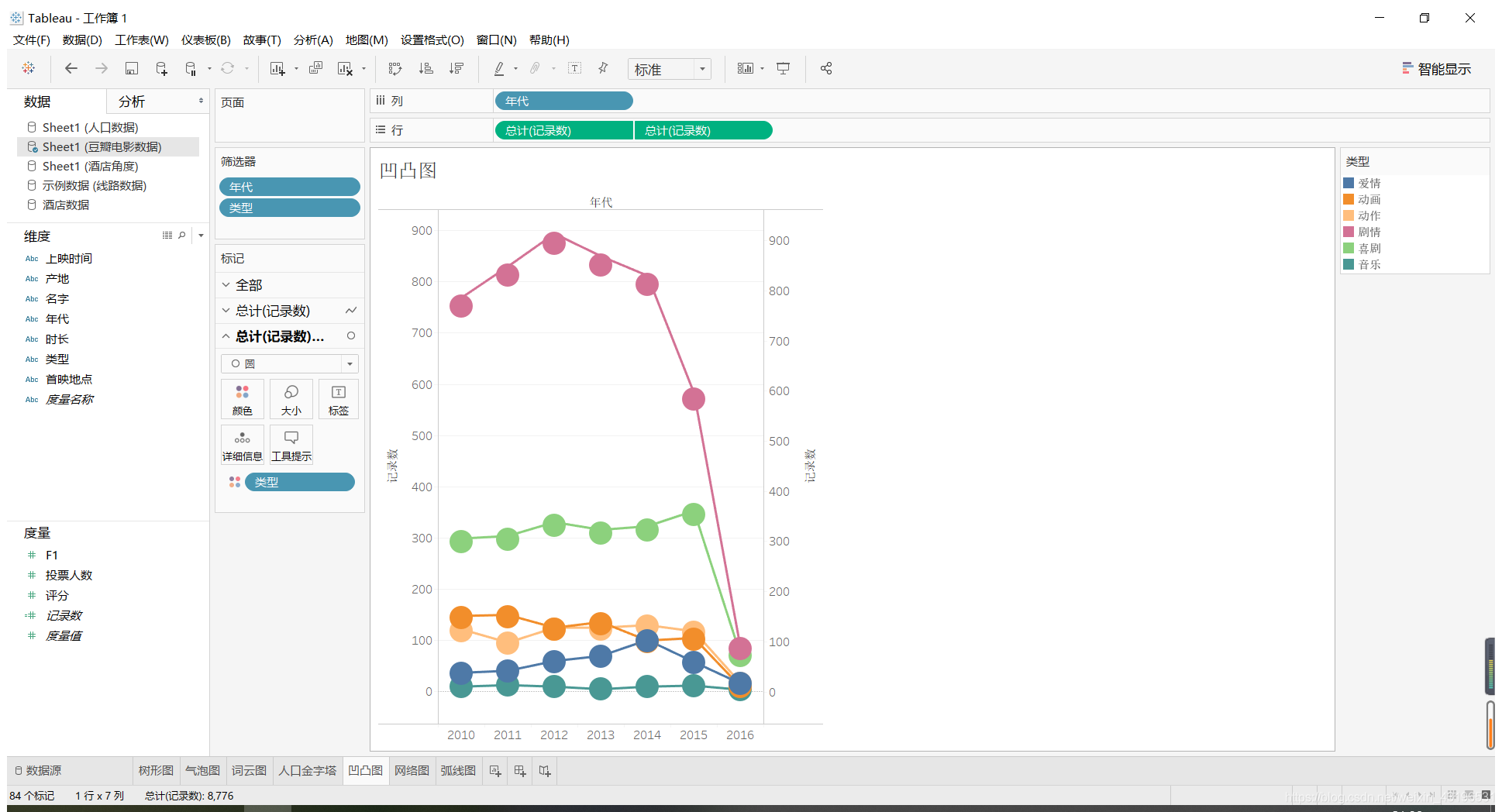1502x812 pixels.
Task: Open the 分析(A) menu
Action: tap(313, 40)
